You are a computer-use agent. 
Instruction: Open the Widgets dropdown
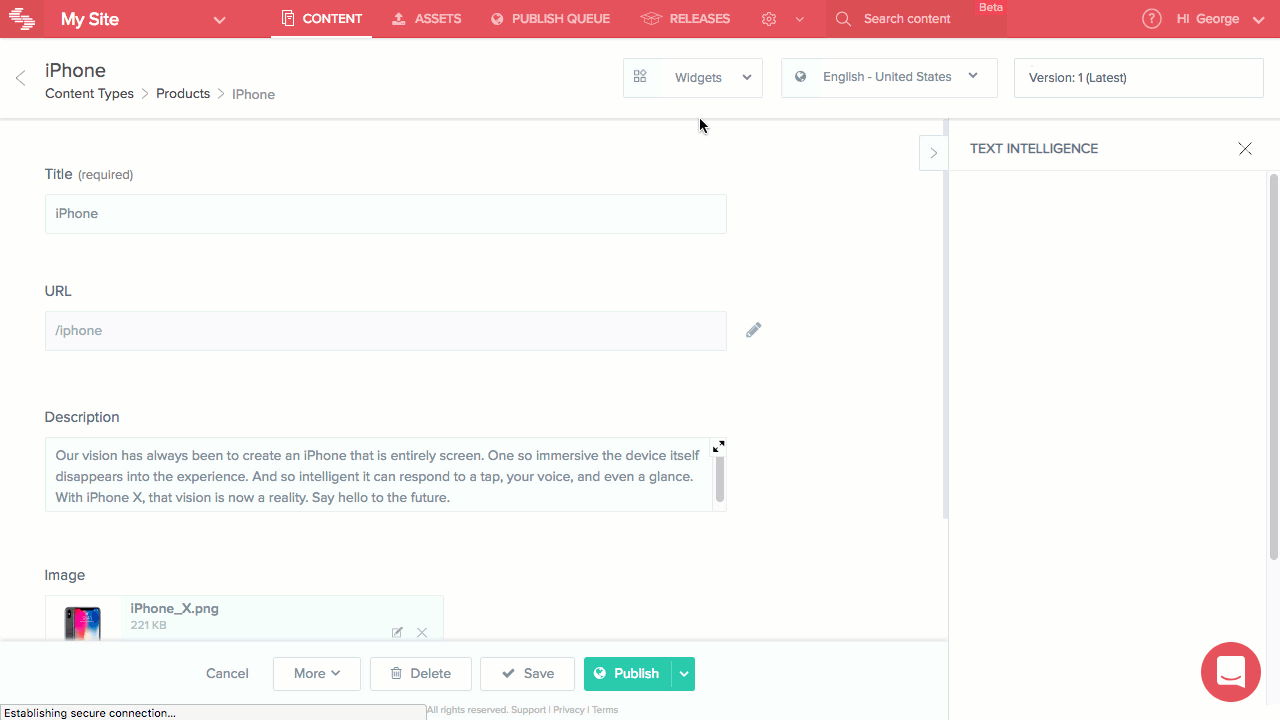coord(693,77)
